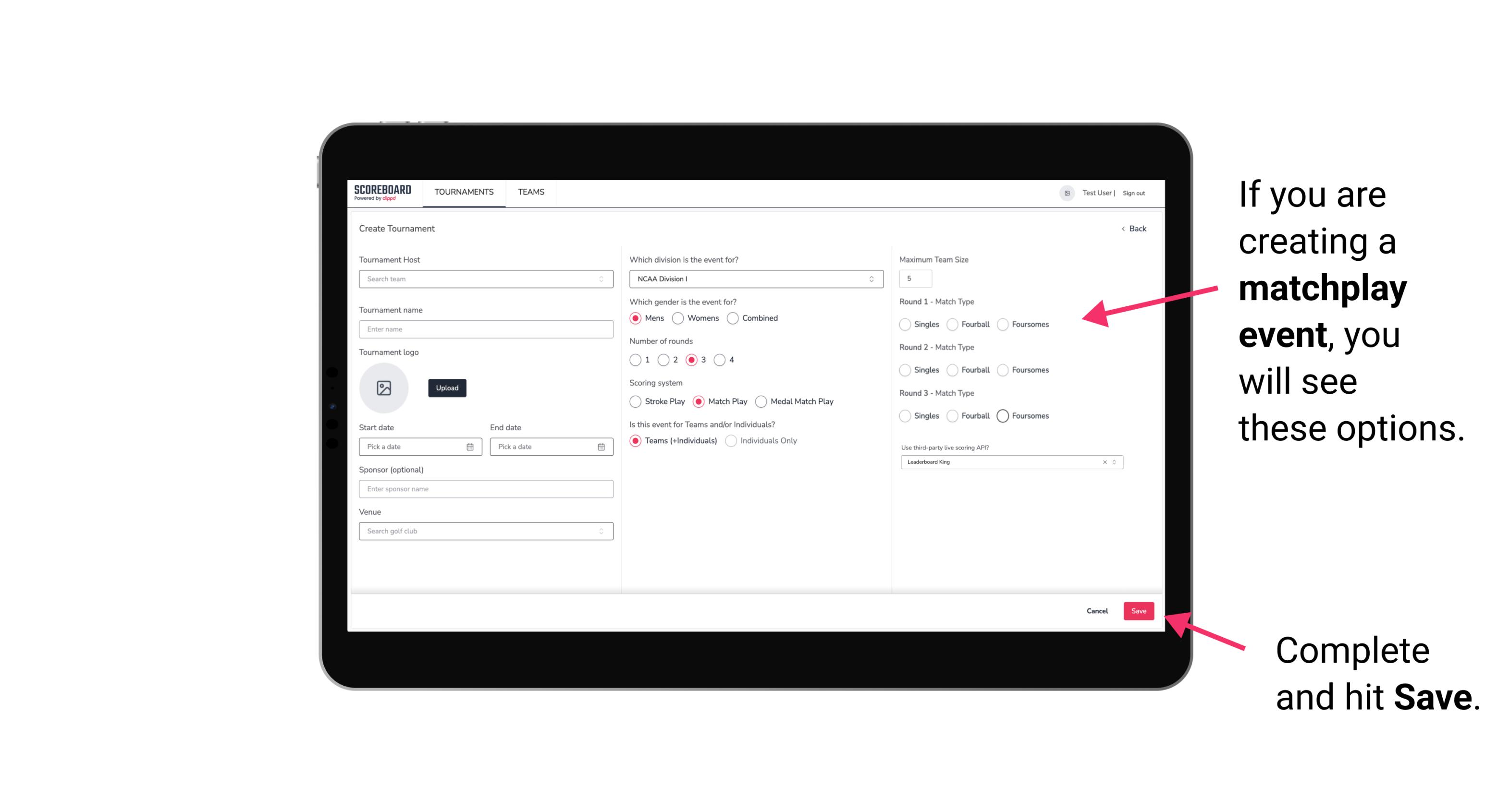Image resolution: width=1510 pixels, height=812 pixels.
Task: Click the Cancel button
Action: [x=1097, y=611]
